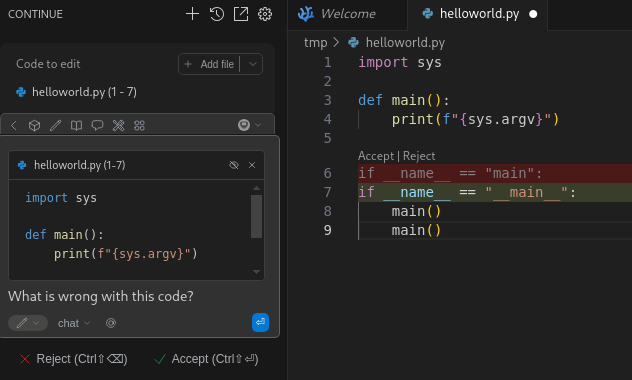Screen dimensions: 632x380
Task: Expand the Add file dropdown arrow
Action: pyautogui.click(x=252, y=64)
